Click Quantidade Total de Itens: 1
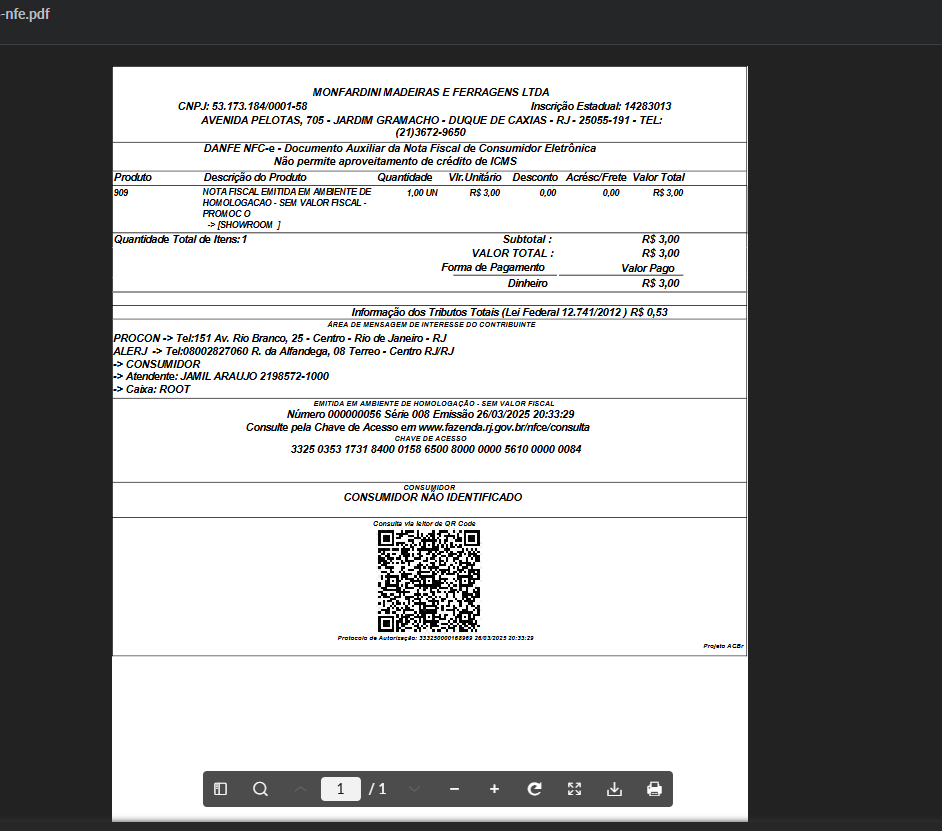942x831 pixels. pos(180,239)
